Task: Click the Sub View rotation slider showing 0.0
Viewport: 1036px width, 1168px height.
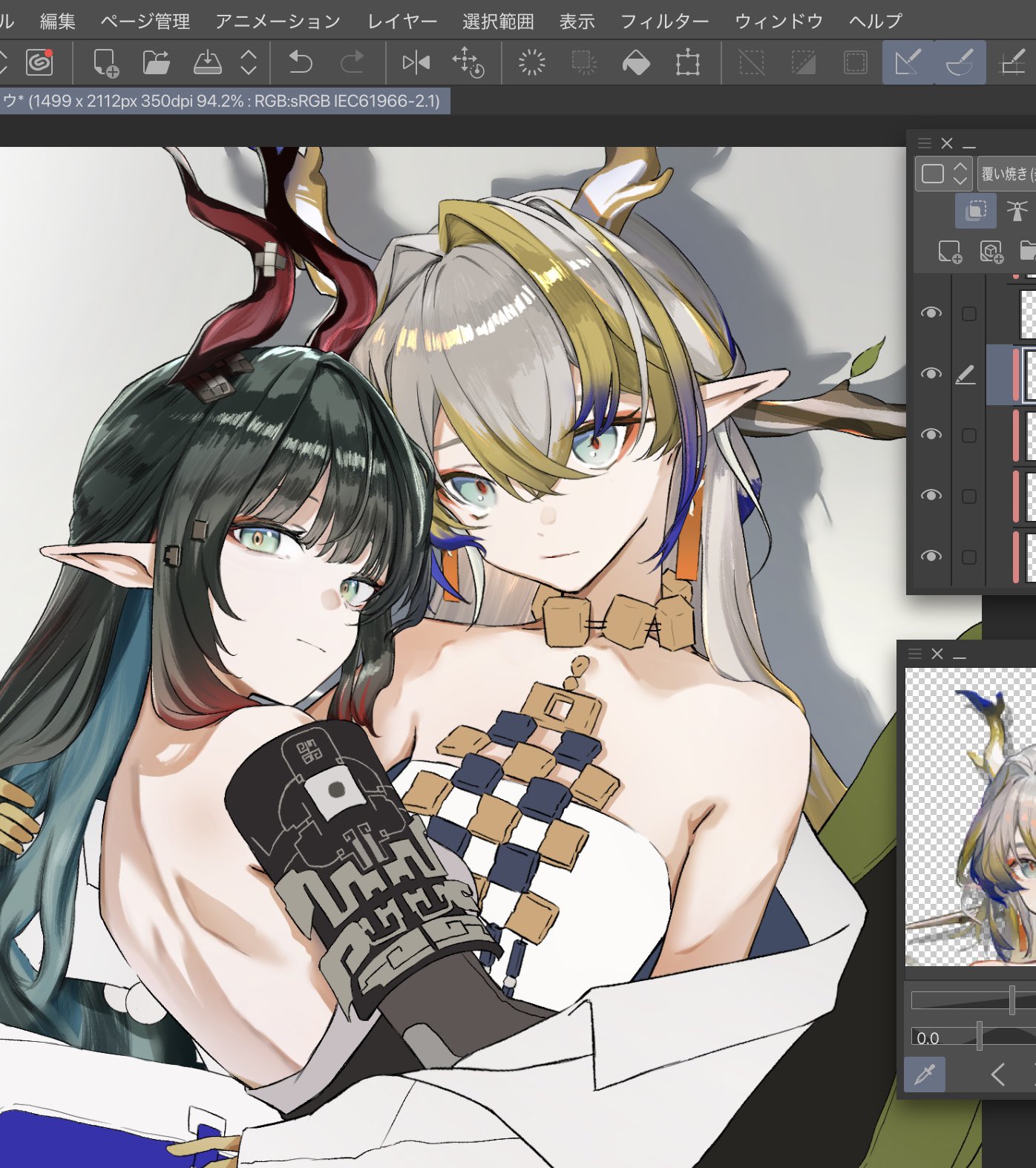Action: click(974, 1037)
